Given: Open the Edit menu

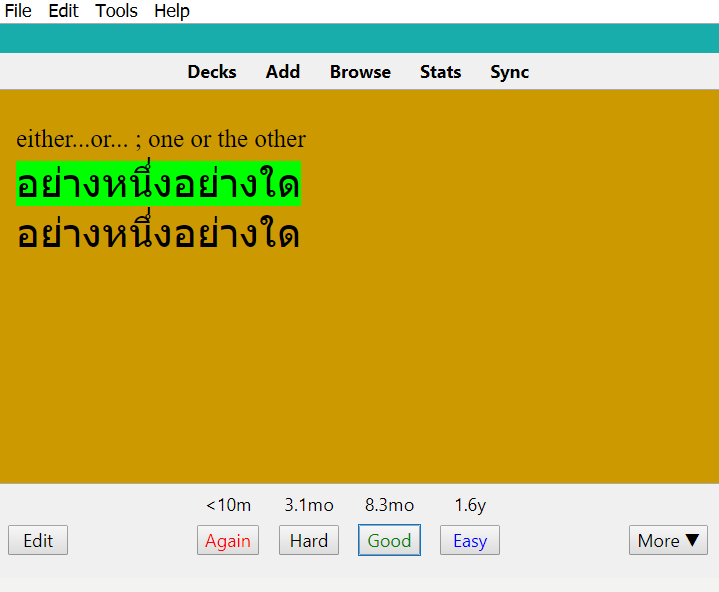Looking at the screenshot, I should click(x=63, y=11).
